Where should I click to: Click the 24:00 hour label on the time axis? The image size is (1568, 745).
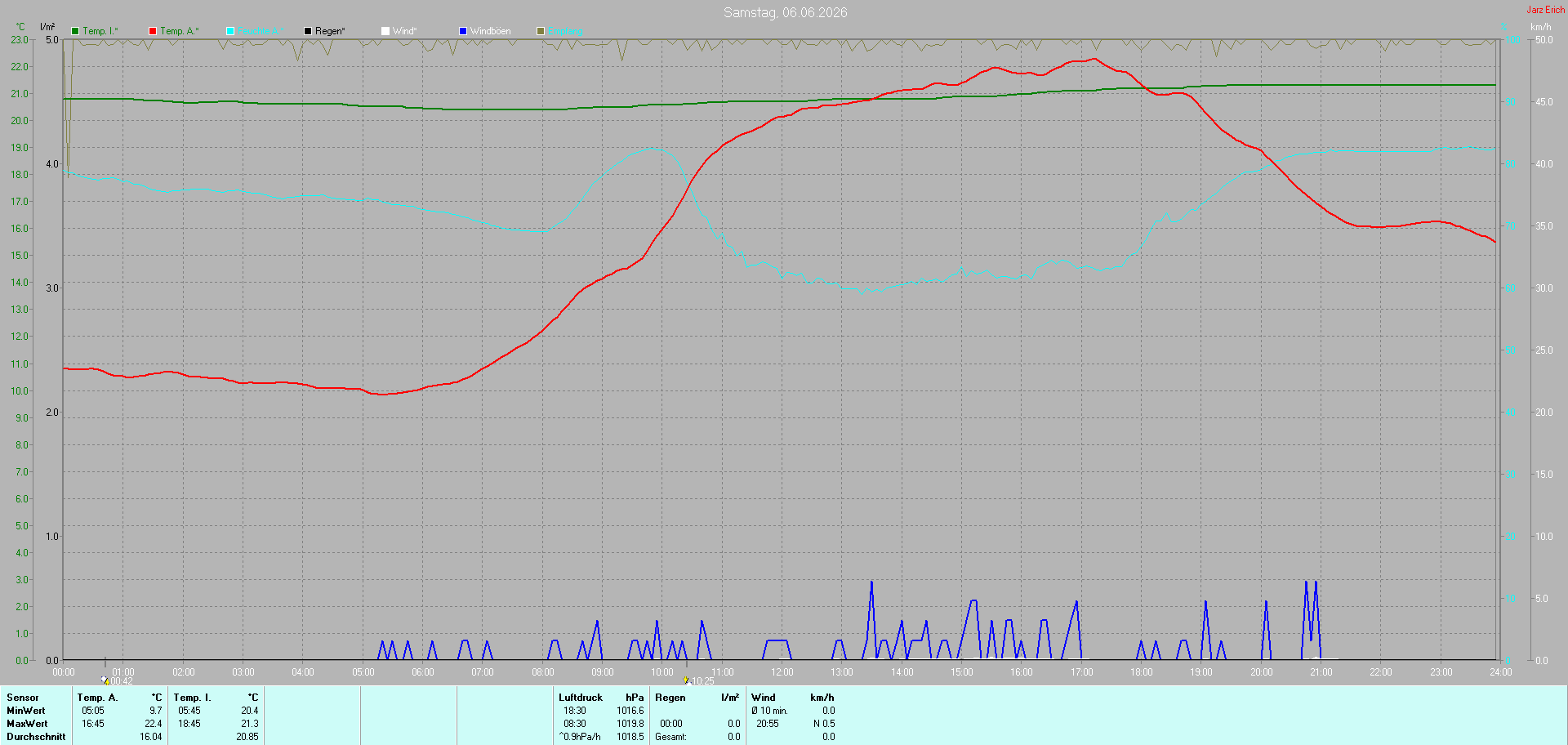click(x=1501, y=672)
